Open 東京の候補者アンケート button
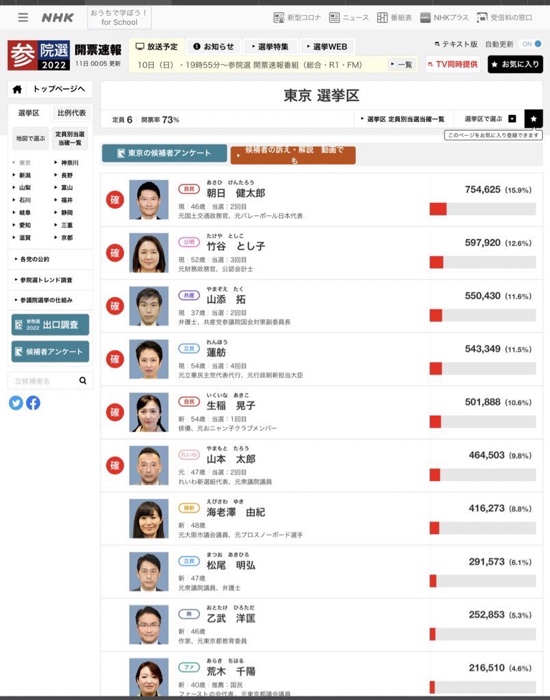Screen dimensions: 550x700 click(165, 153)
